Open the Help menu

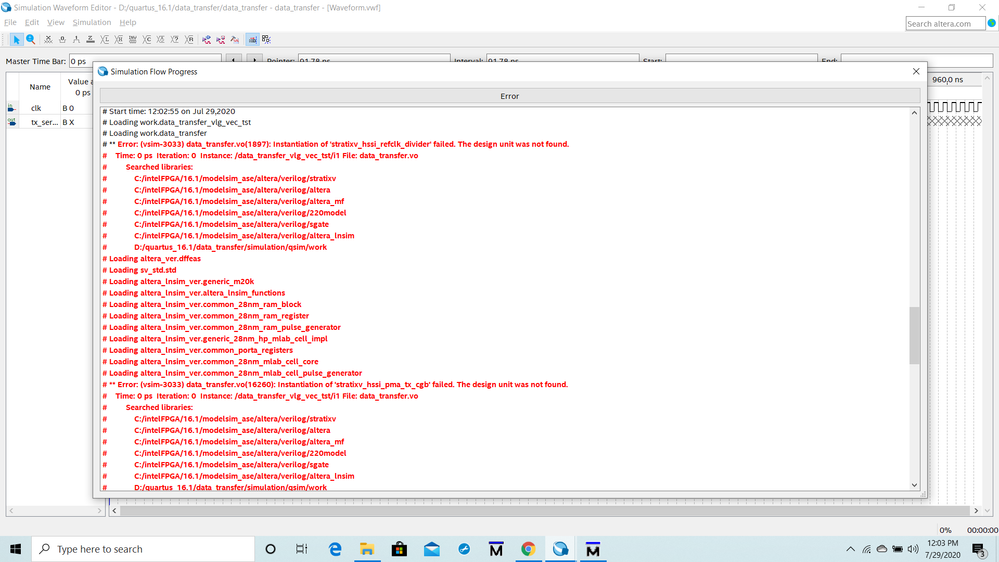pyautogui.click(x=128, y=22)
